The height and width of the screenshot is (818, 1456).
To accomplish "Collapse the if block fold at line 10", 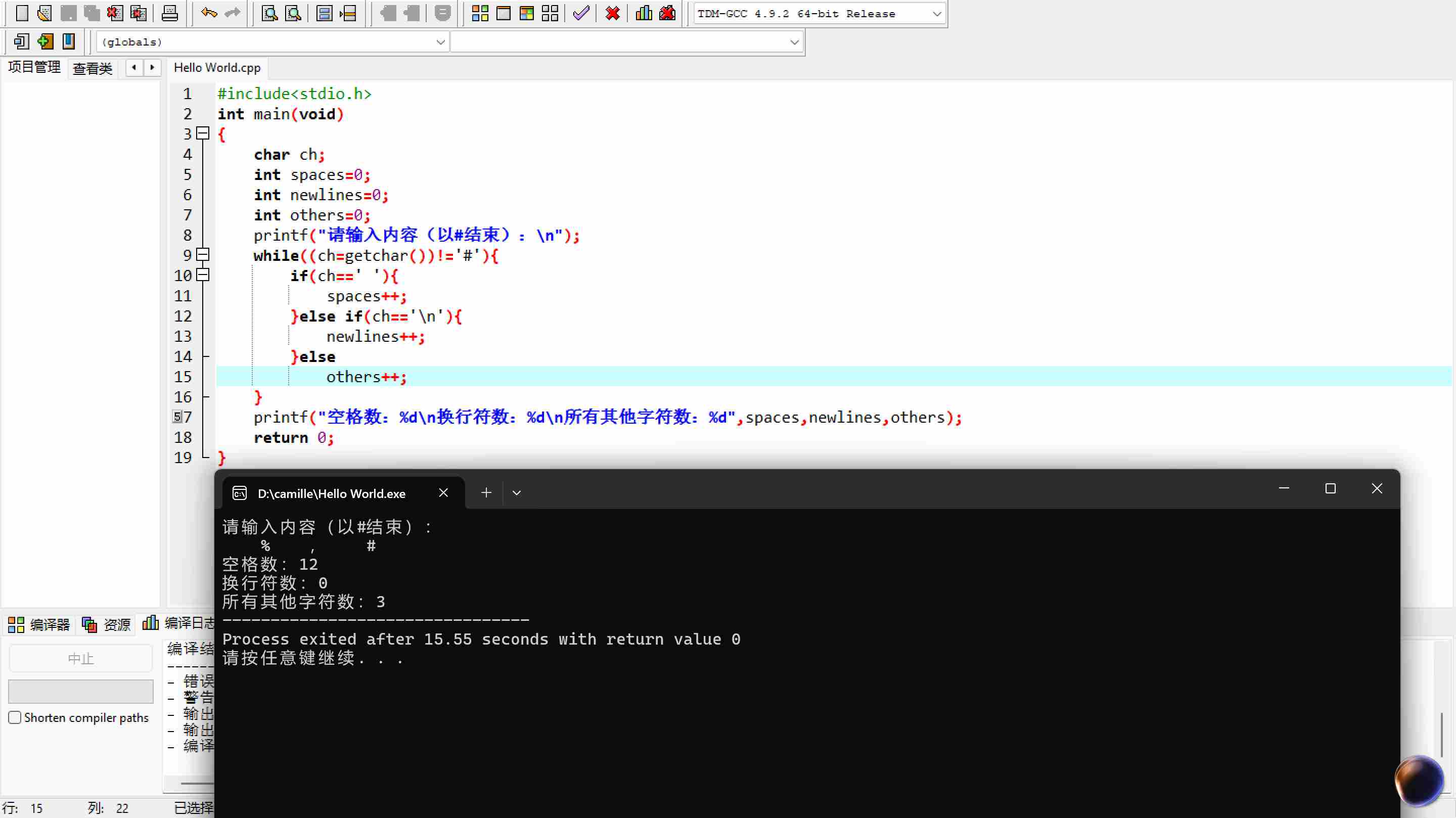I will pos(203,276).
